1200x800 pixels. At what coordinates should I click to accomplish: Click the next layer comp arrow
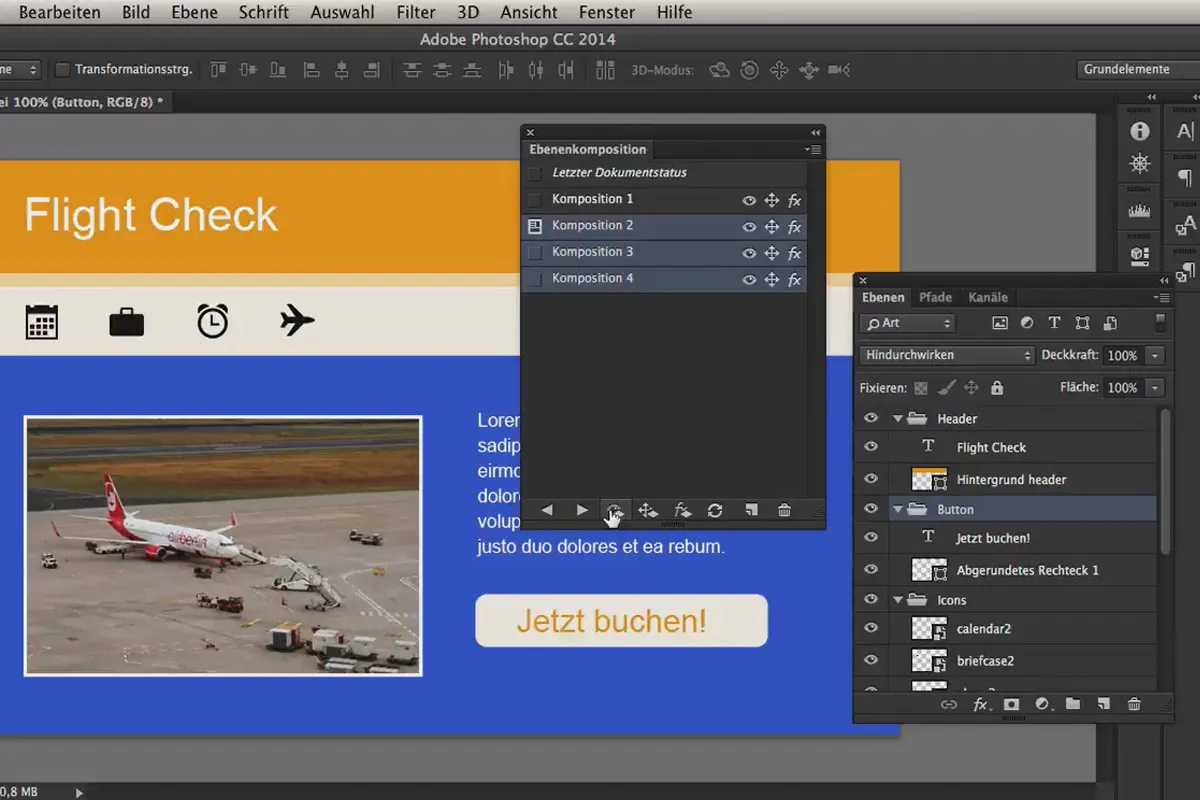[x=582, y=510]
